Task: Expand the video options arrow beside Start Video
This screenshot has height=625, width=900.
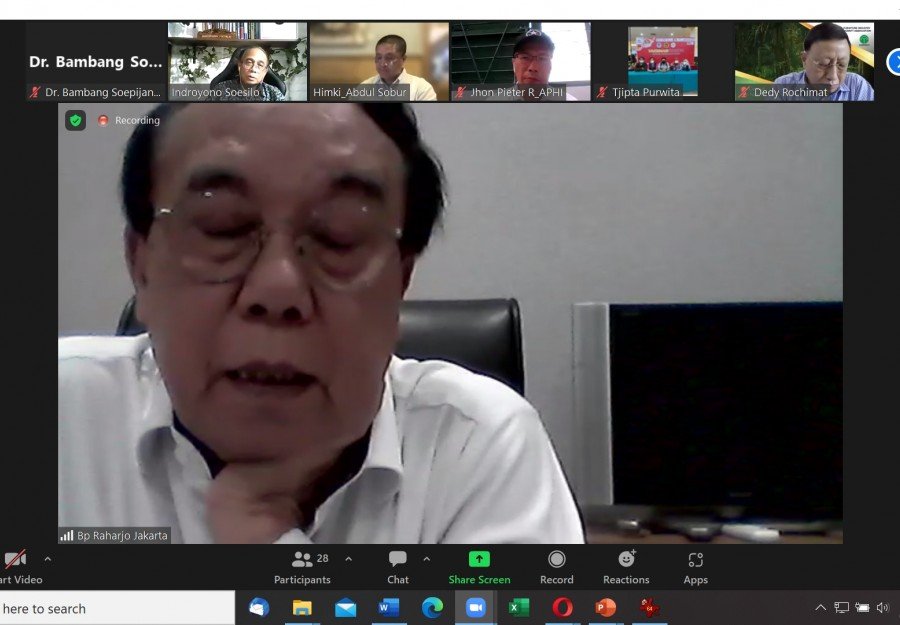Action: point(48,559)
